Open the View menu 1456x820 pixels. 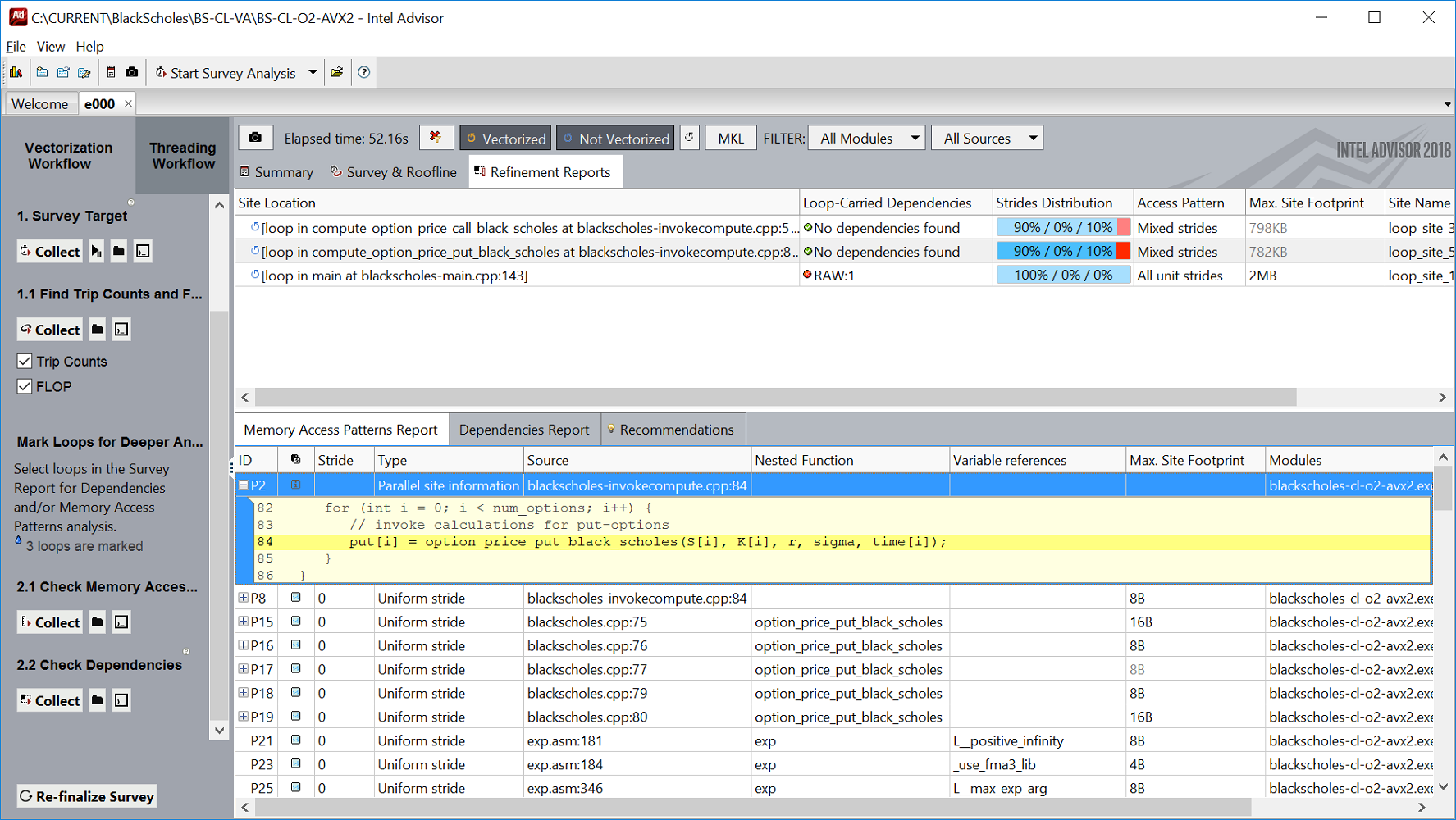(50, 47)
